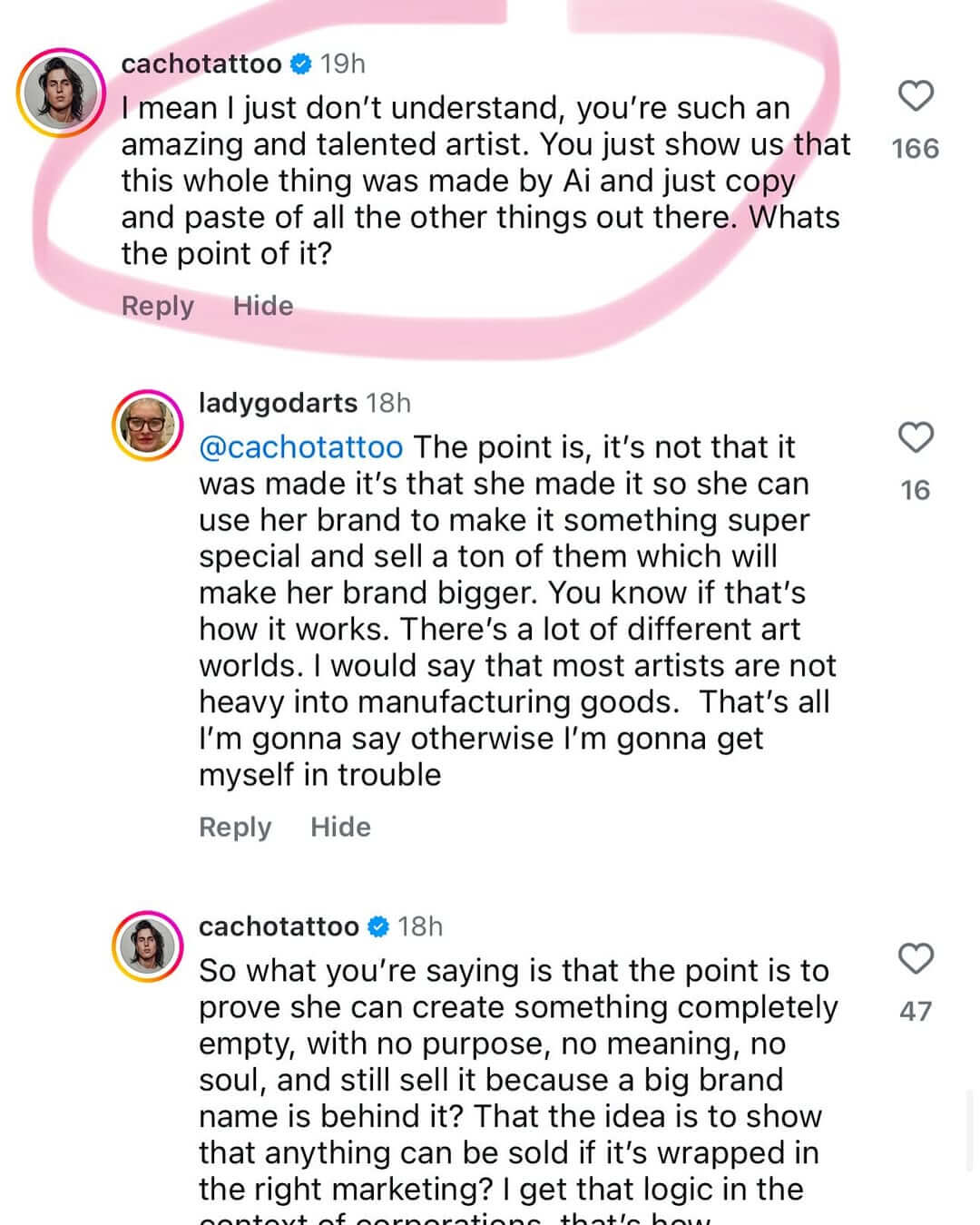Click the 19h timestamp on top comment
The height and width of the screenshot is (1225, 980).
click(343, 64)
